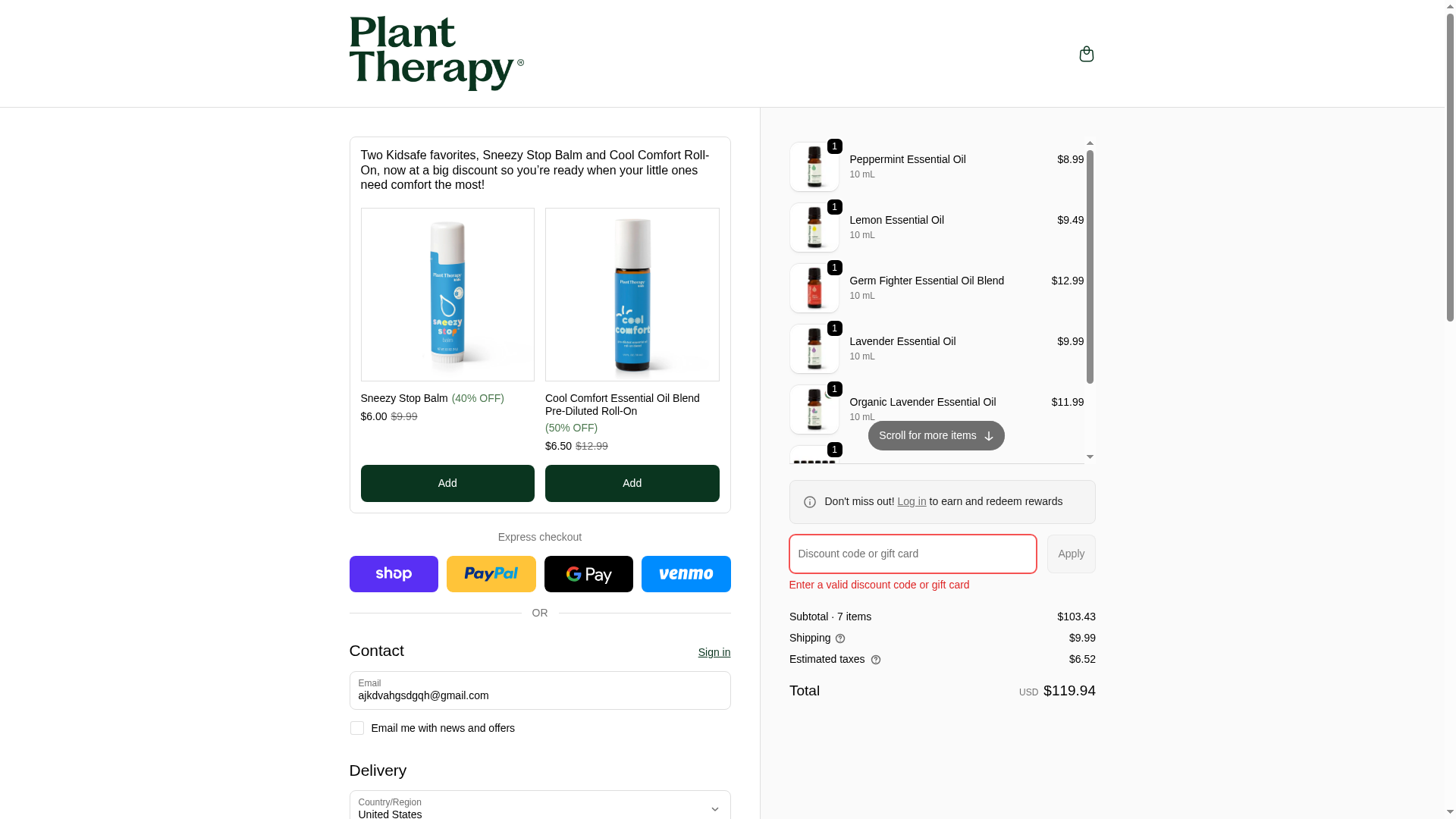Click the Sign in link

coord(714,652)
